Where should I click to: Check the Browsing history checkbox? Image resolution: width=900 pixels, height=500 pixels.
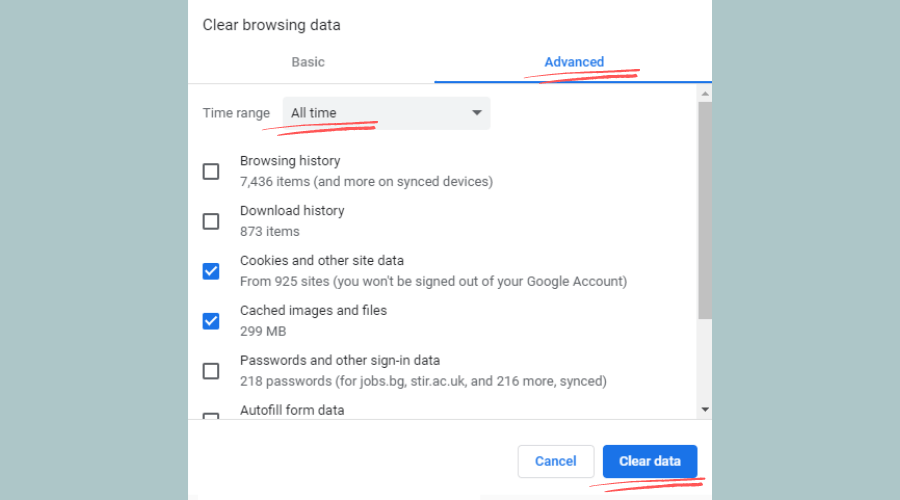click(211, 171)
